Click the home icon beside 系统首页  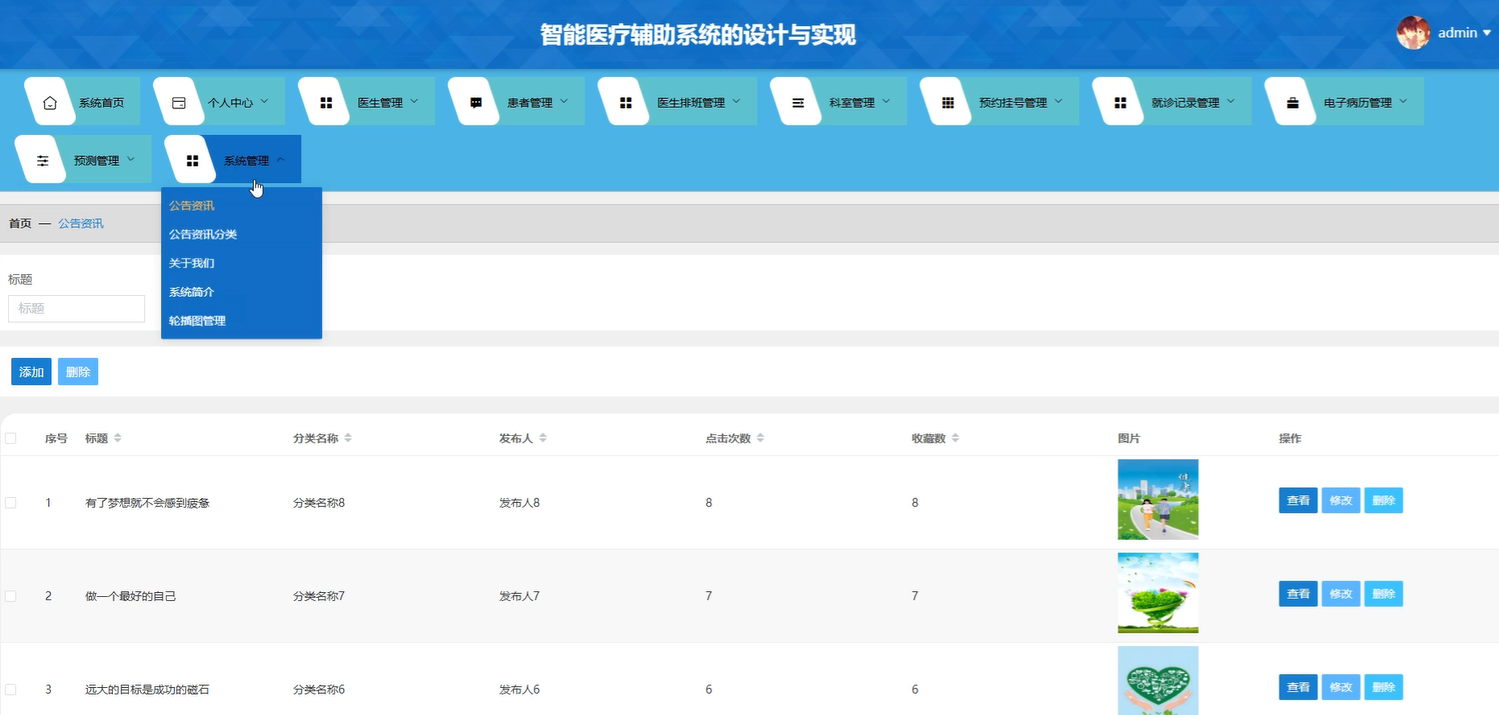[50, 103]
